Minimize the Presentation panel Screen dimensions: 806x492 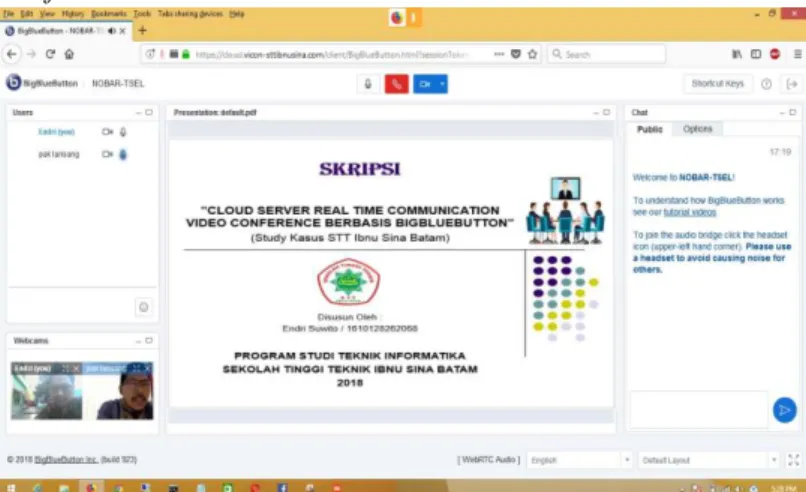pos(596,113)
